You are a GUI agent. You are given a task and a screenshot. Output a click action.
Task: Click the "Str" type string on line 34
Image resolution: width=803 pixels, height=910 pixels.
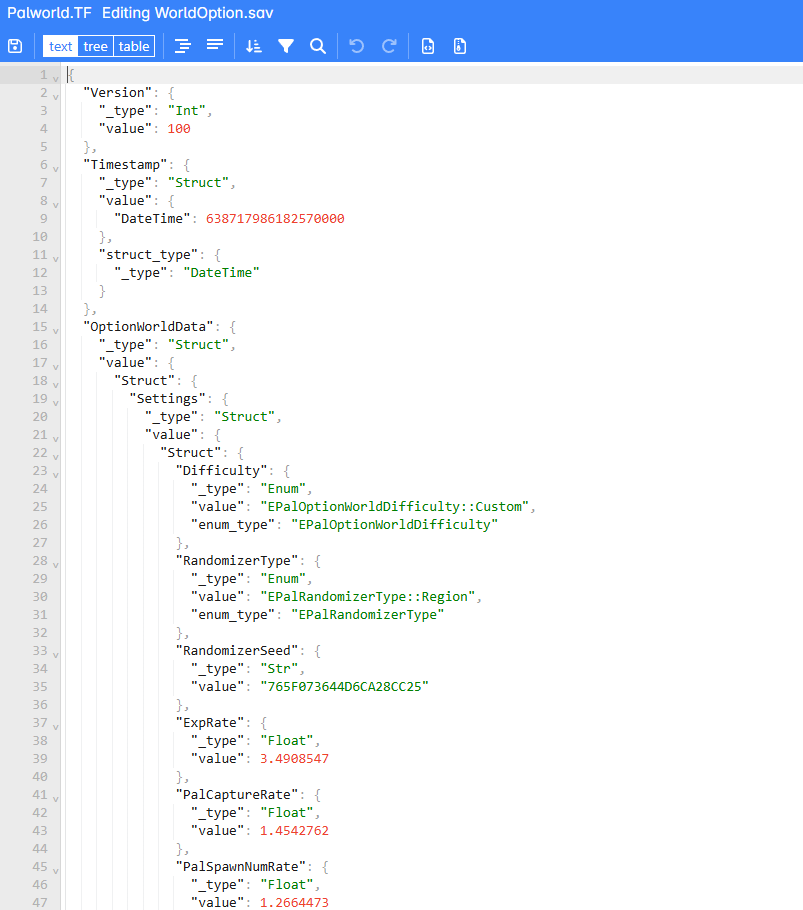279,669
